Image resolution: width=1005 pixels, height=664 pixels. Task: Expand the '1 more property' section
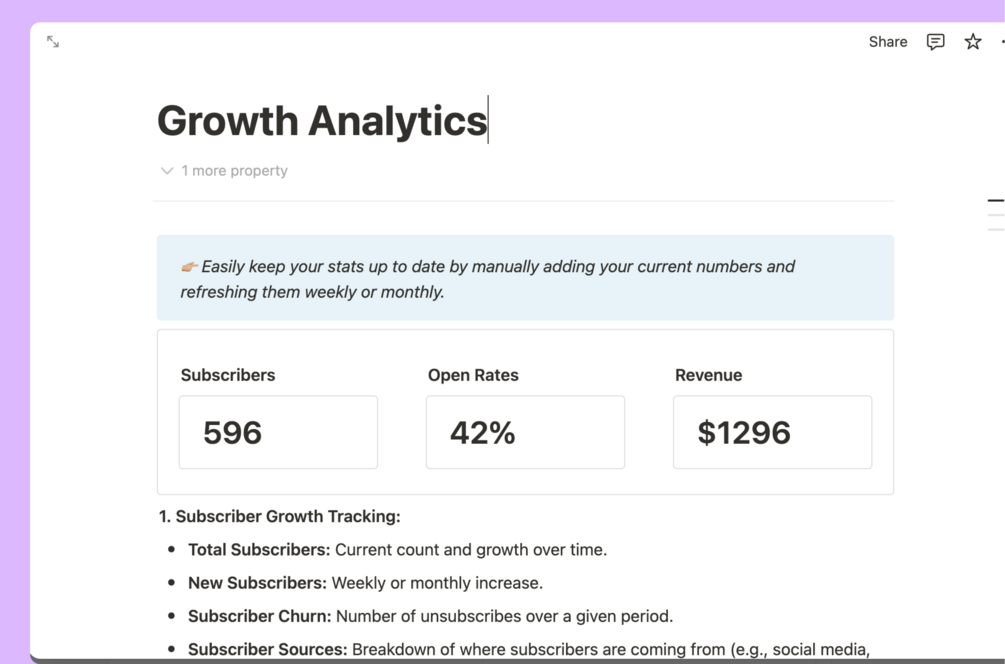pos(224,171)
